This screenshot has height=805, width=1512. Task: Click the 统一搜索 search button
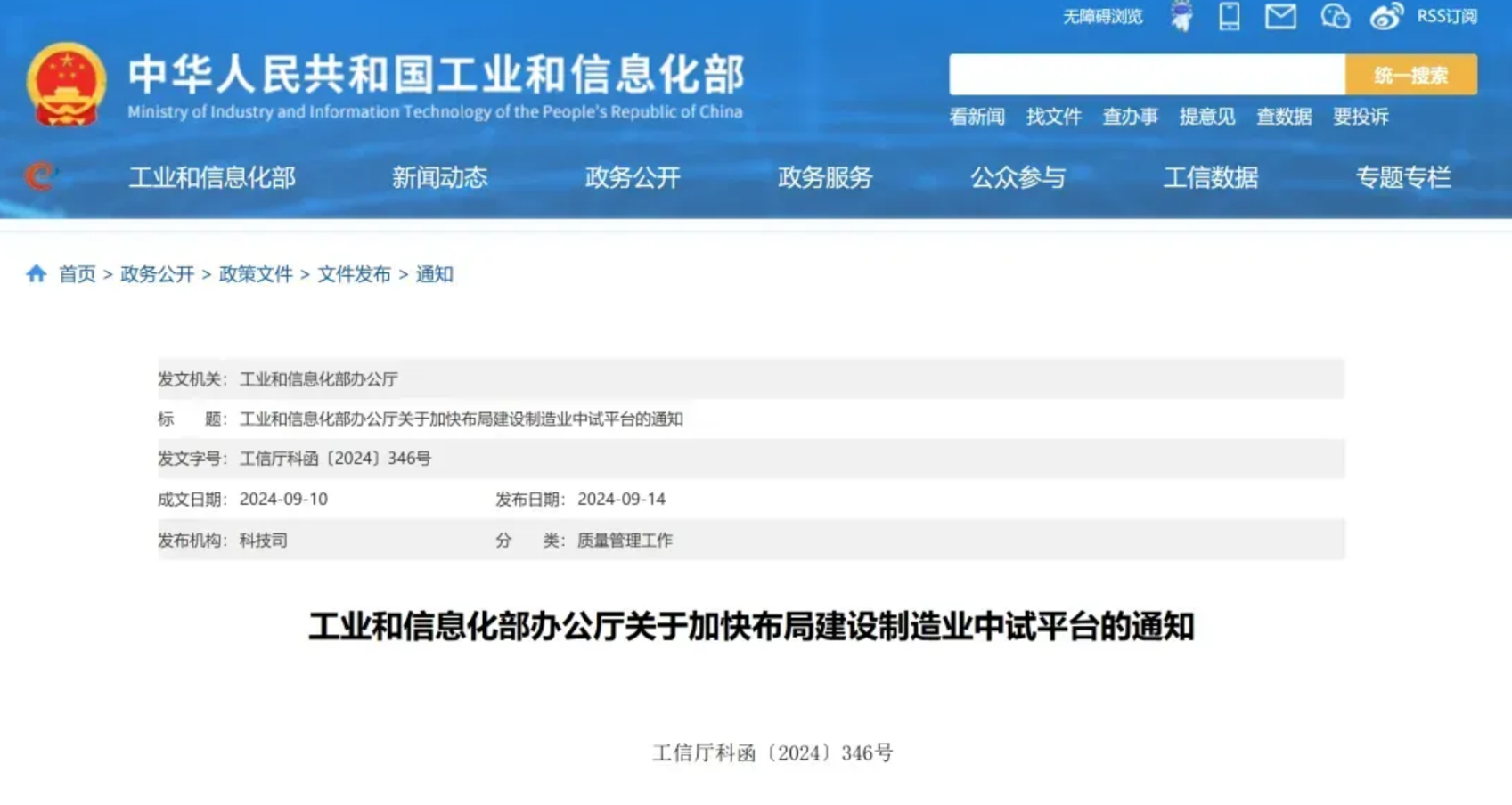1410,75
